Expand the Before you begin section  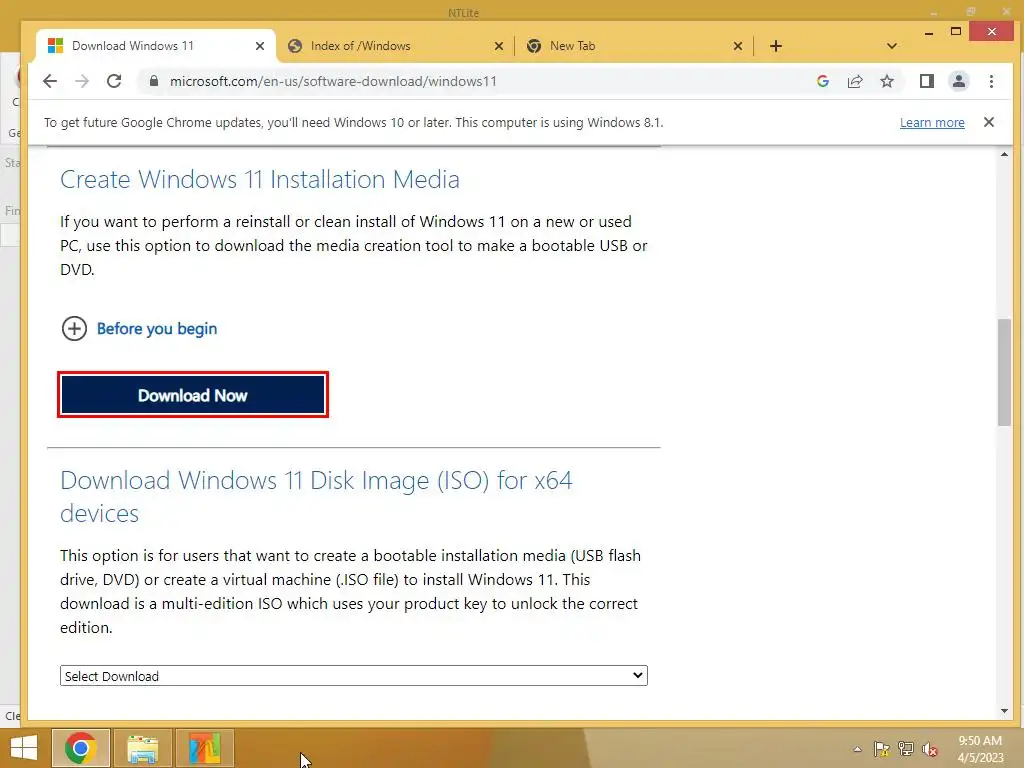pos(139,328)
